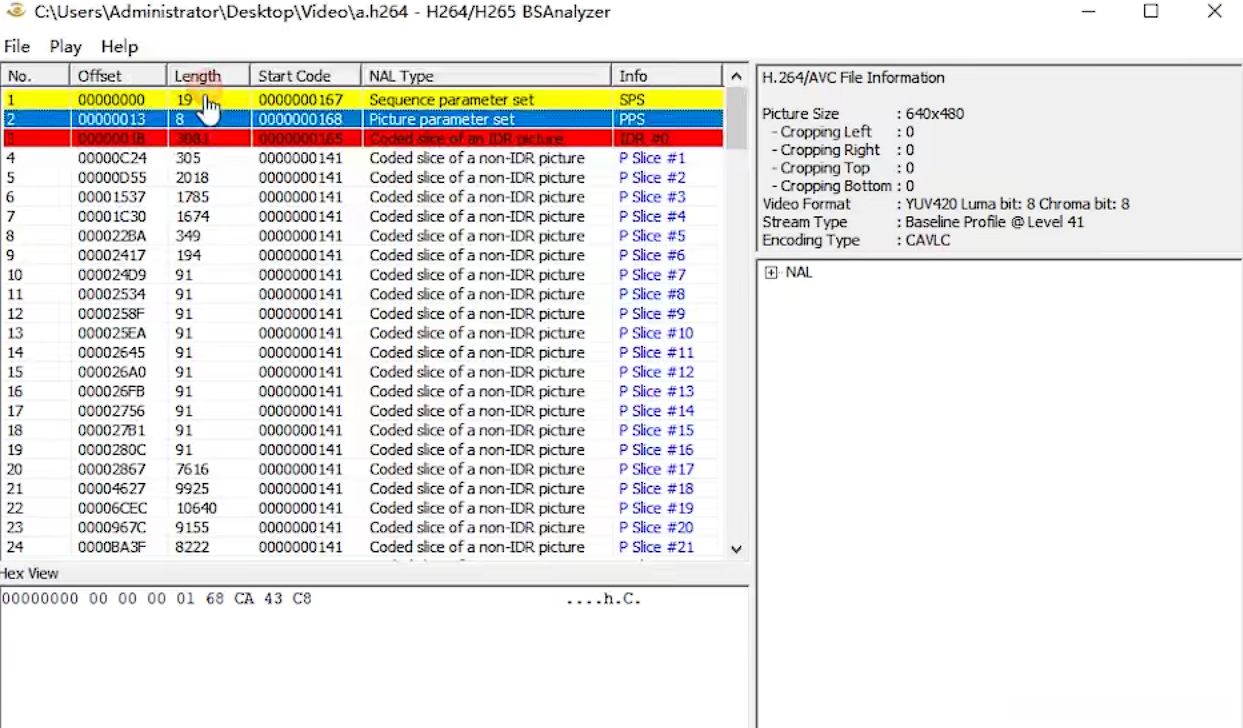
Task: Select the Coded slice of an IDR picture row
Action: 362,139
